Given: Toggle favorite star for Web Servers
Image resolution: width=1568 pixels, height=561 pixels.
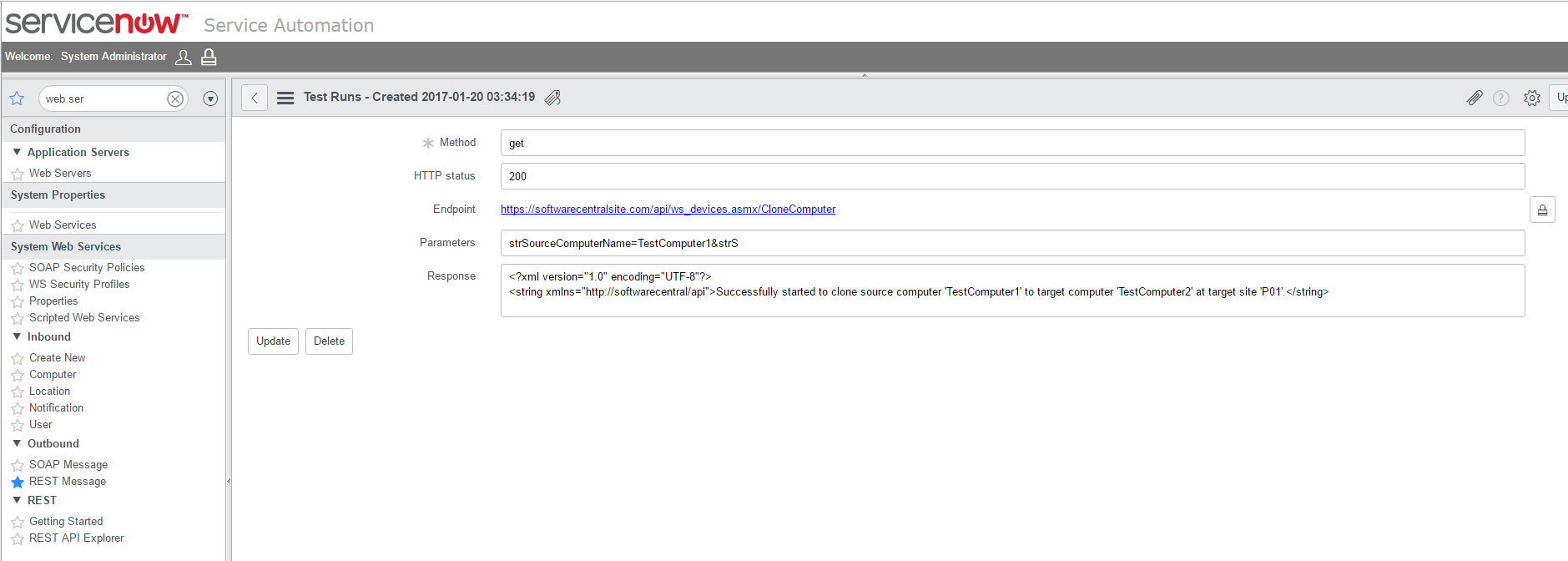Looking at the screenshot, I should [18, 174].
